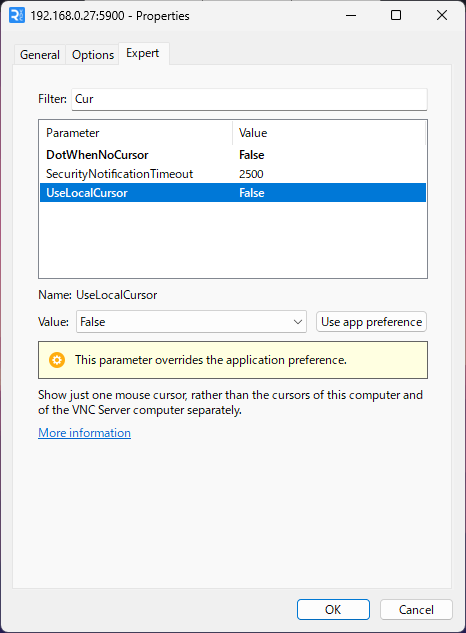Sort by the Value column header

(329, 133)
